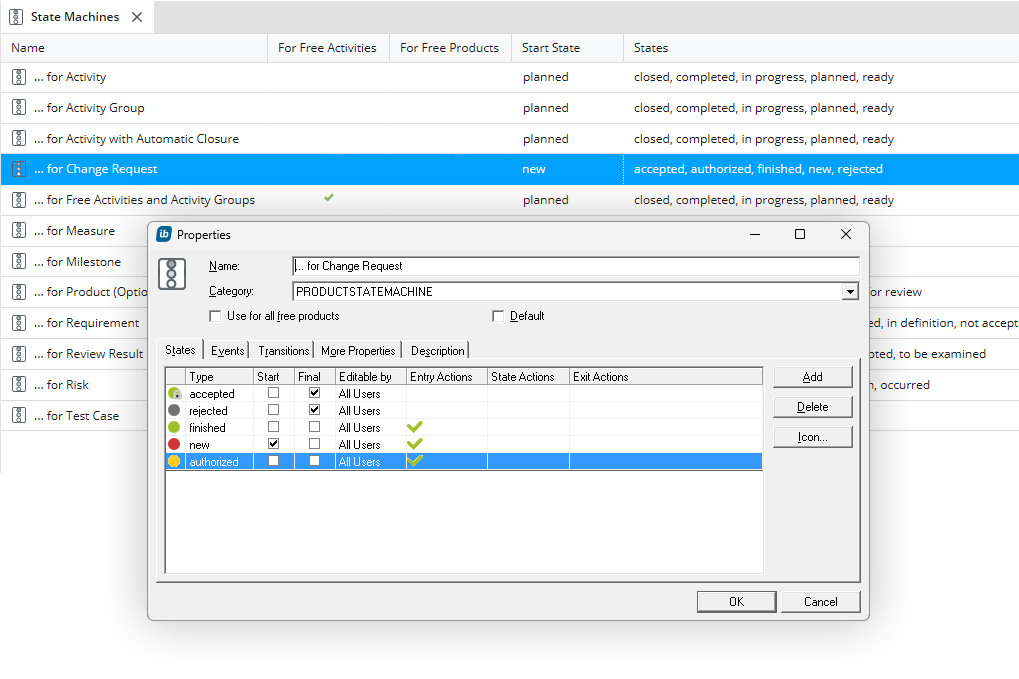Enable 'Use for all free products' checkbox
This screenshot has width=1019, height=679.
click(x=215, y=316)
